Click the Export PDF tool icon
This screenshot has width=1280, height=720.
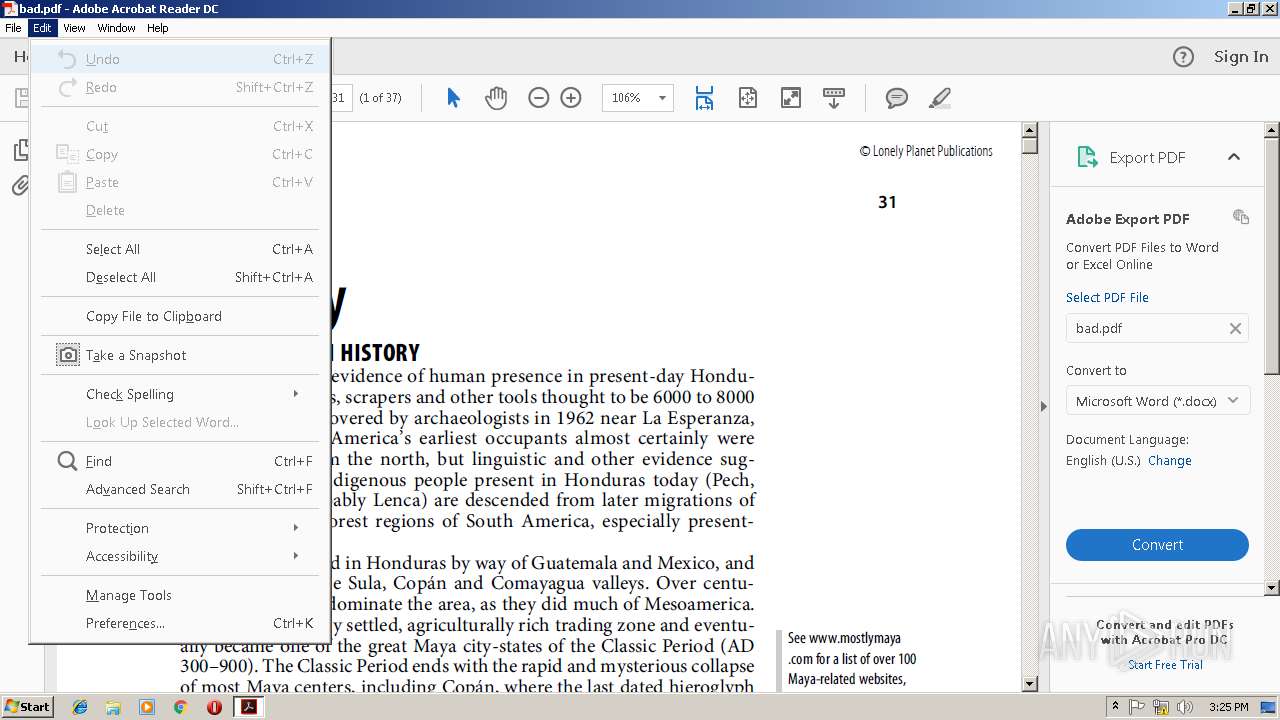click(1087, 157)
